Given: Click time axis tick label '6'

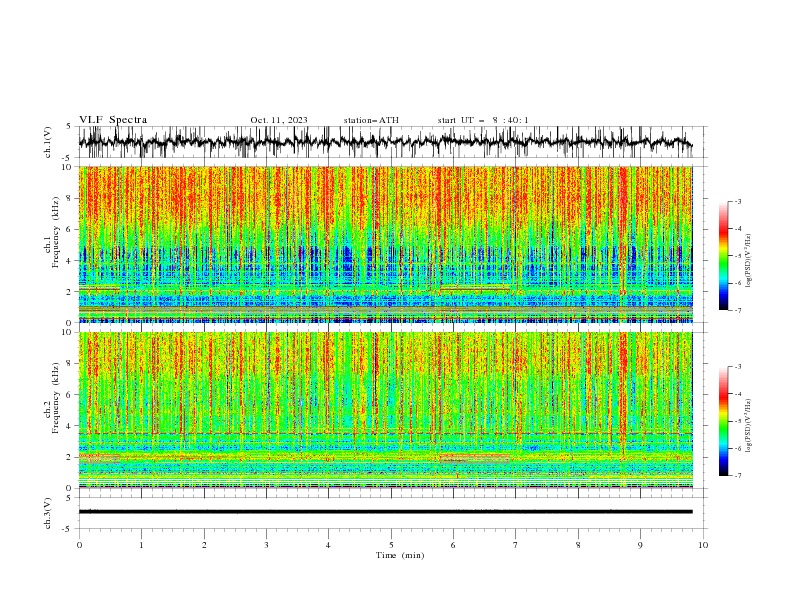Looking at the screenshot, I should click(x=453, y=545).
